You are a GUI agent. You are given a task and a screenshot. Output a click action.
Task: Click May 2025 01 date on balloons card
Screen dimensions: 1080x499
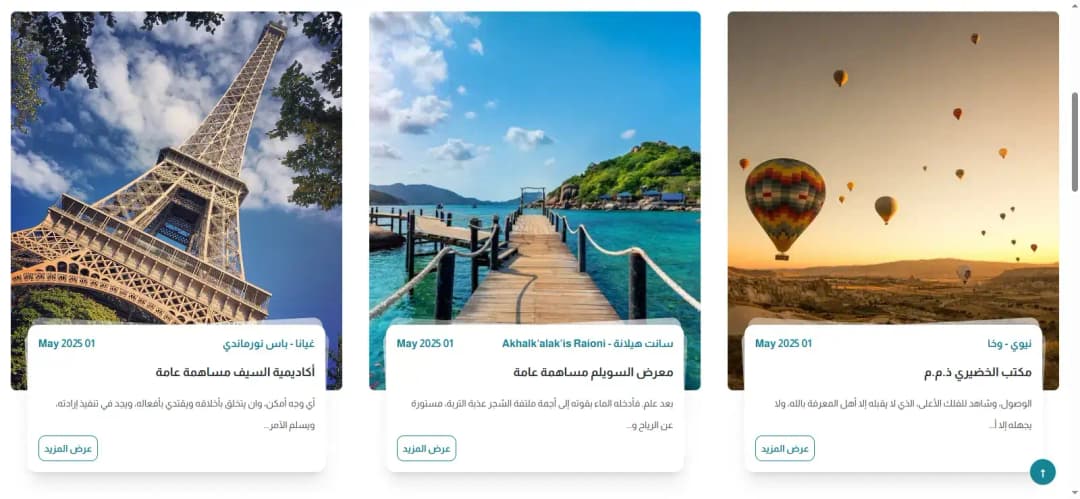(783, 343)
